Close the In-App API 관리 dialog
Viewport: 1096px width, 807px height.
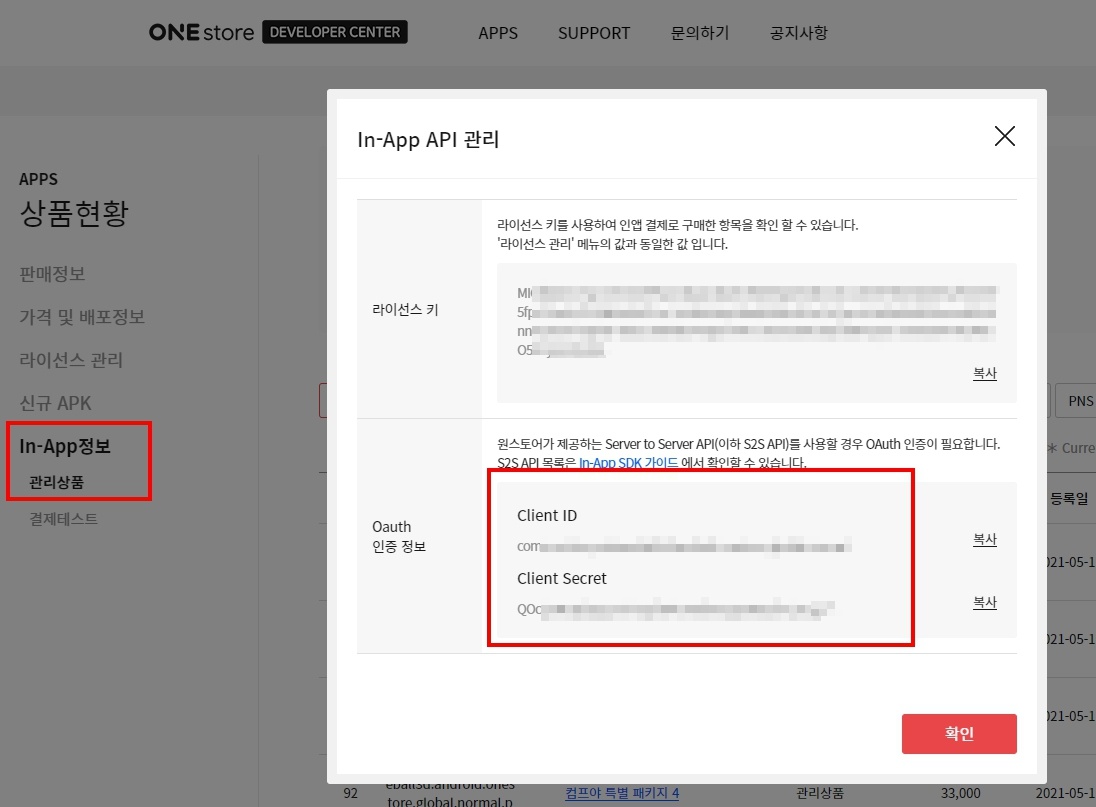[1004, 137]
